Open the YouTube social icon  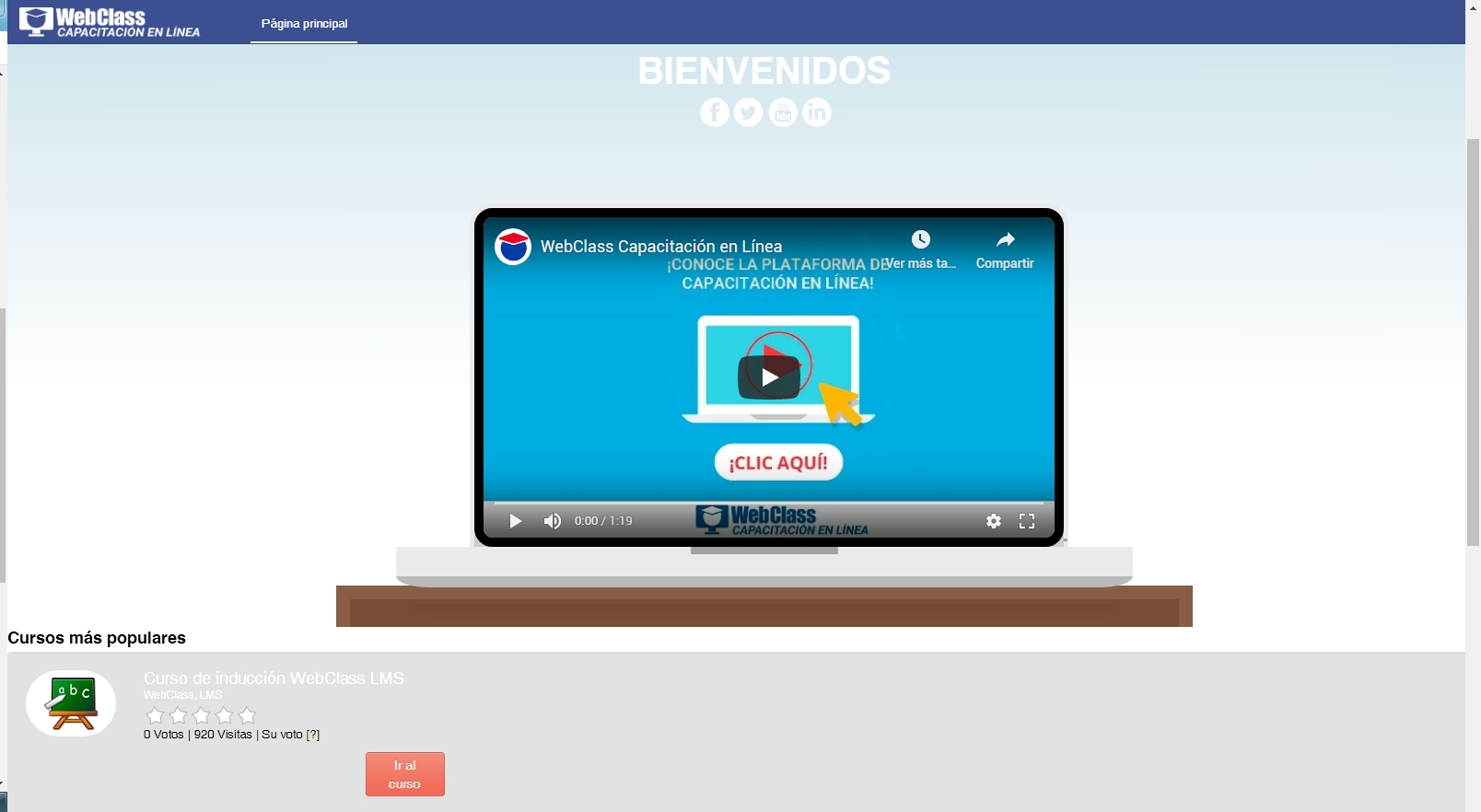pos(783,112)
